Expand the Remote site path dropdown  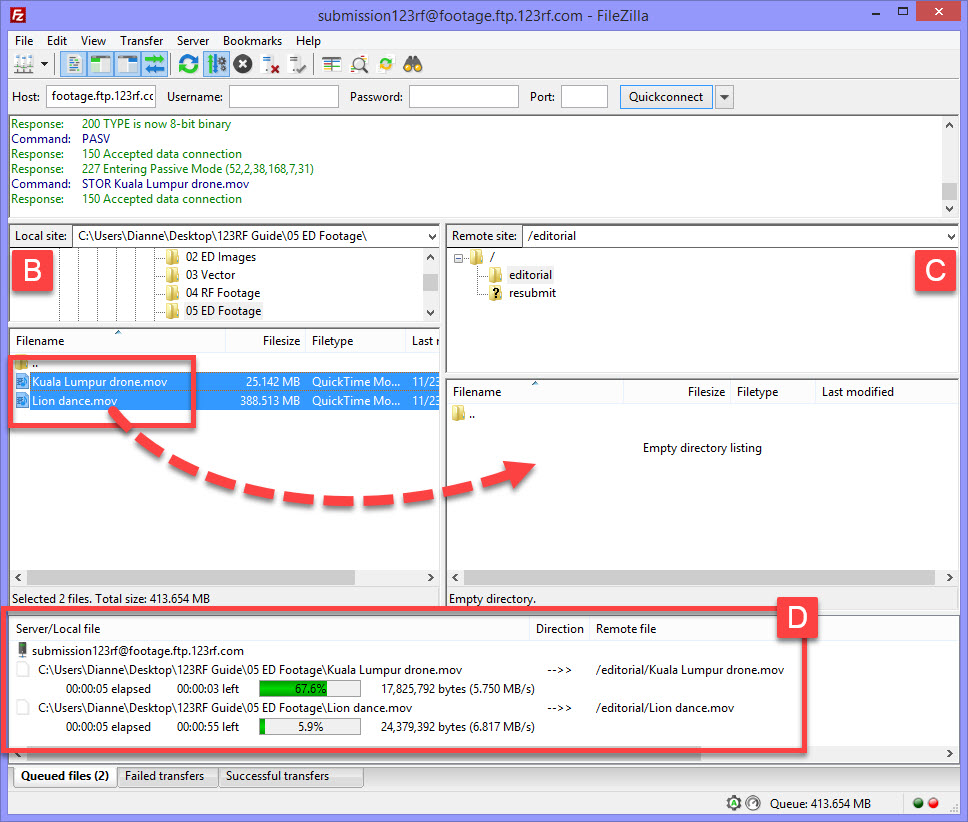951,236
